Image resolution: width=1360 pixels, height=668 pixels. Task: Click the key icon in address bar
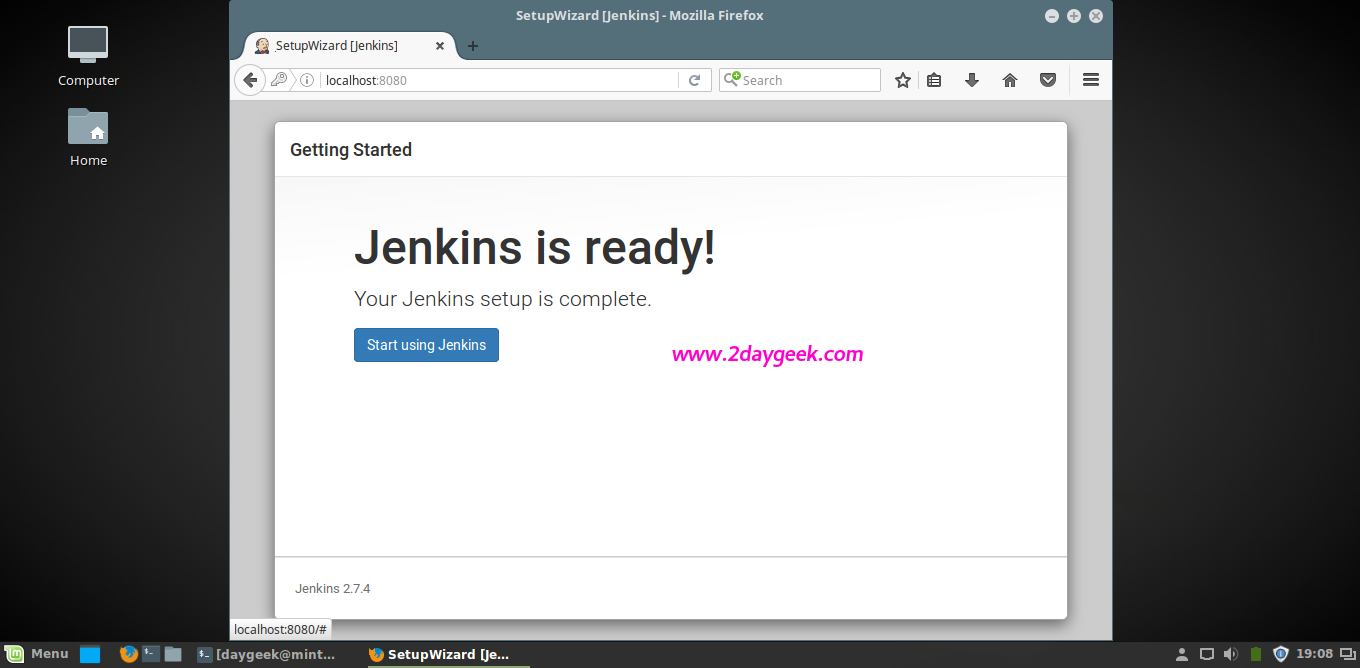tap(280, 80)
